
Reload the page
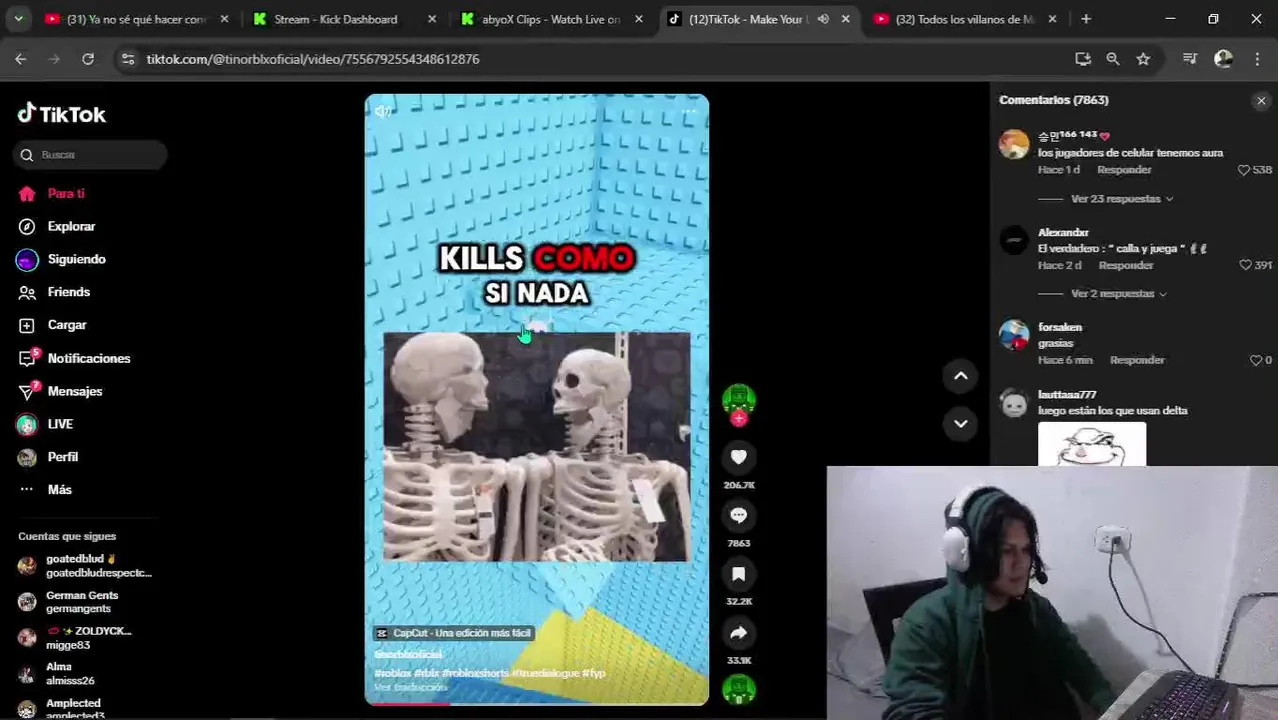88,59
